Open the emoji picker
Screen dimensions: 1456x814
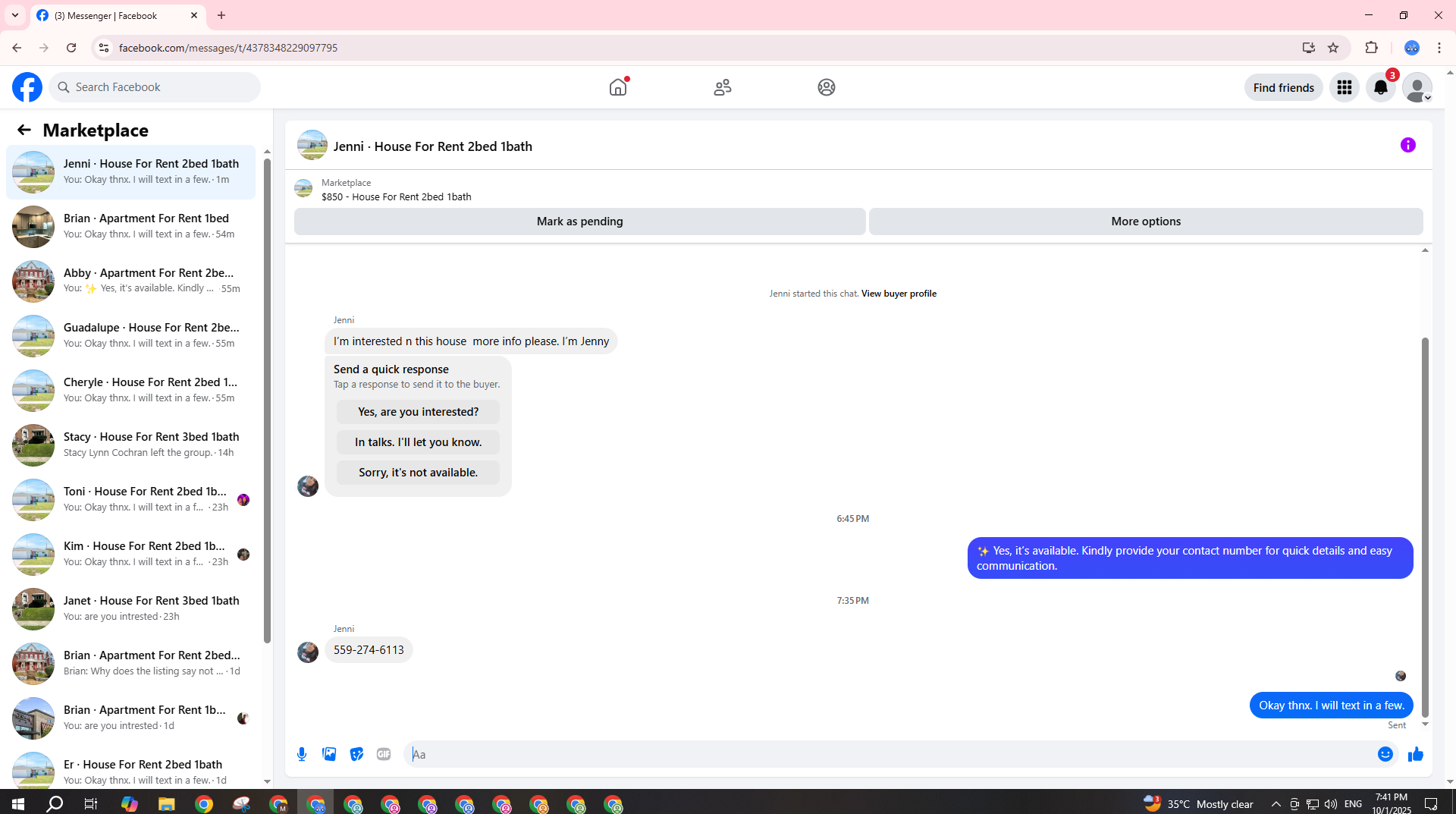[1385, 754]
